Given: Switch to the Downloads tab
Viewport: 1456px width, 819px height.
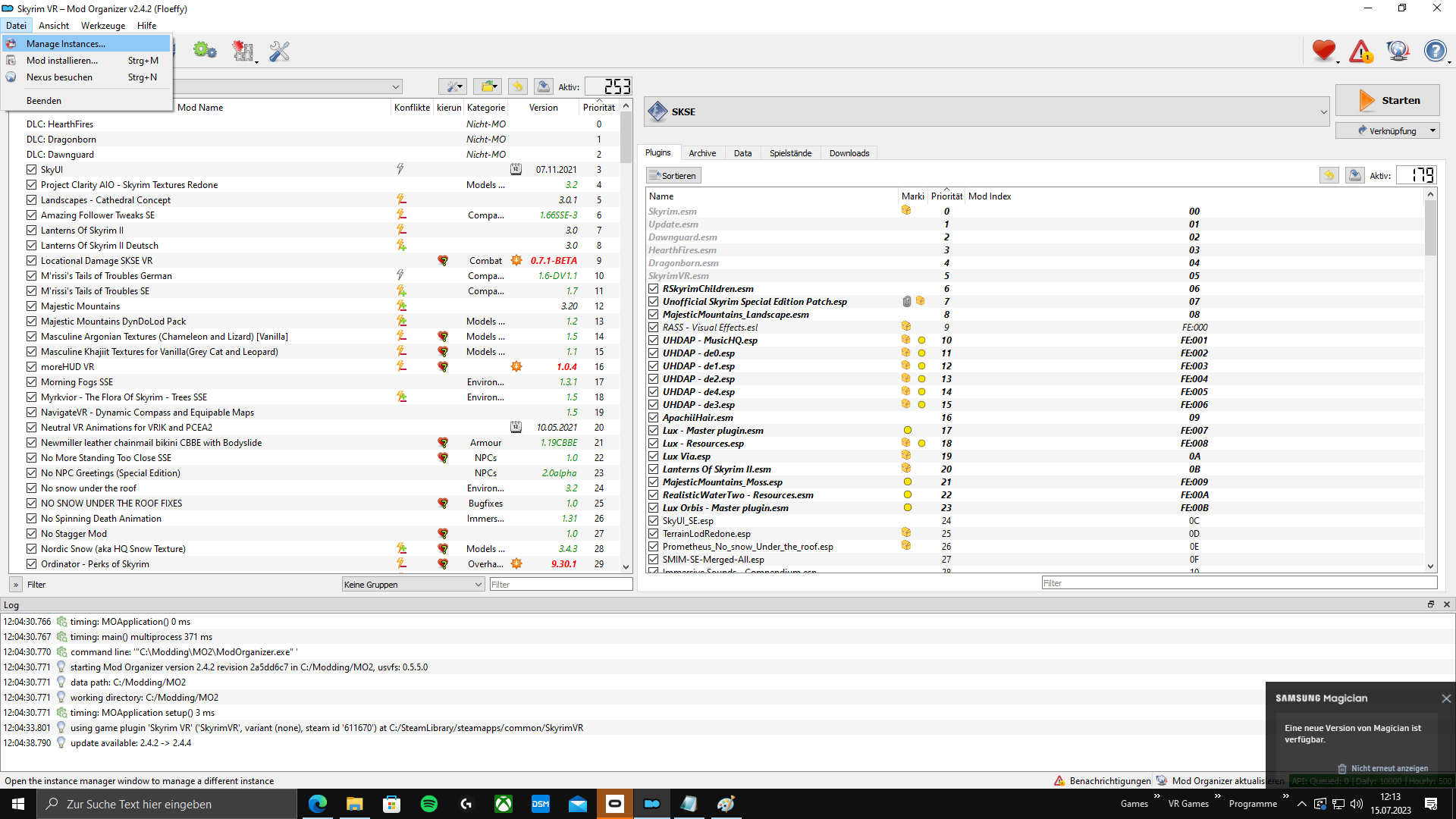Looking at the screenshot, I should pyautogui.click(x=849, y=153).
